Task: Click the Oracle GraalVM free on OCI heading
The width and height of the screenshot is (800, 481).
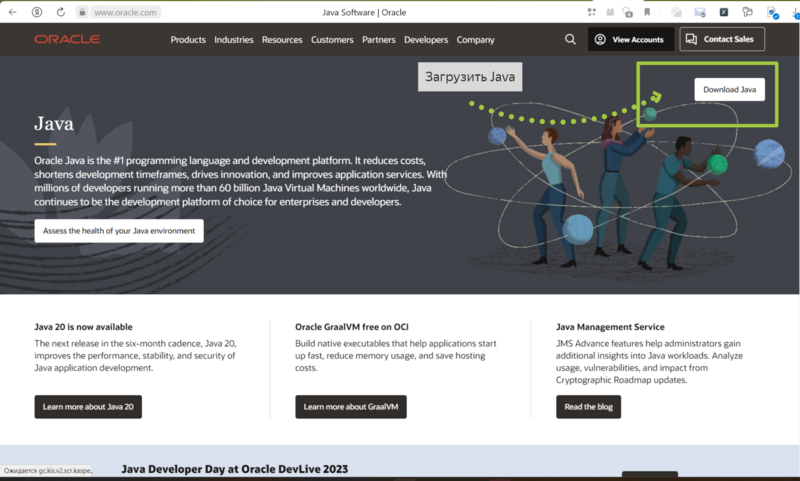Action: pos(352,327)
